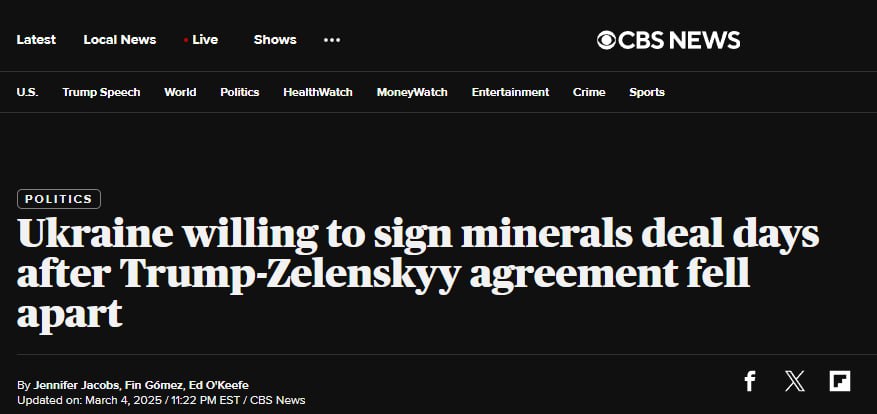This screenshot has width=877, height=414.
Task: Share article on X
Action: [795, 381]
